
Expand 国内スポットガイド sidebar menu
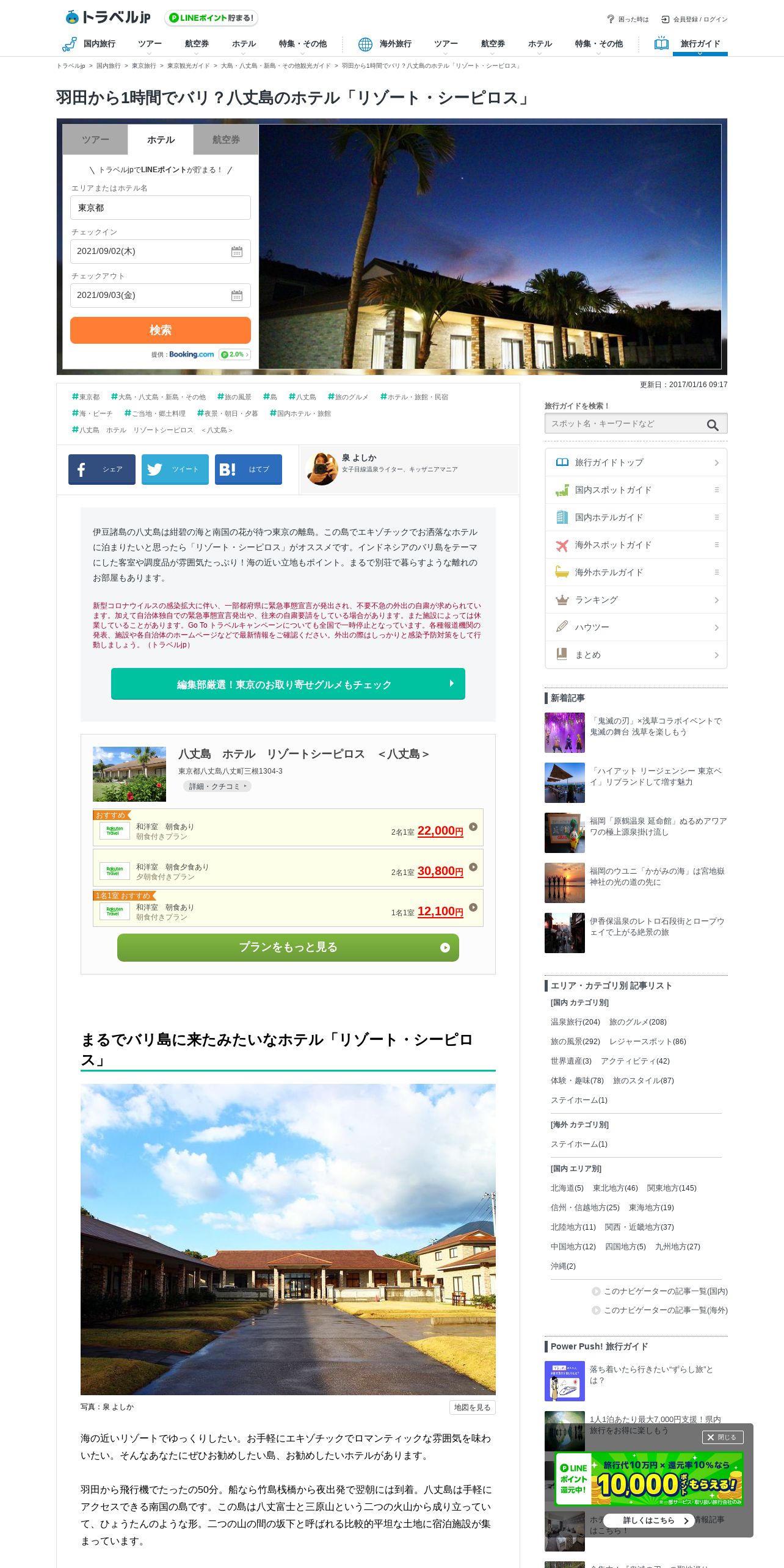pos(636,490)
